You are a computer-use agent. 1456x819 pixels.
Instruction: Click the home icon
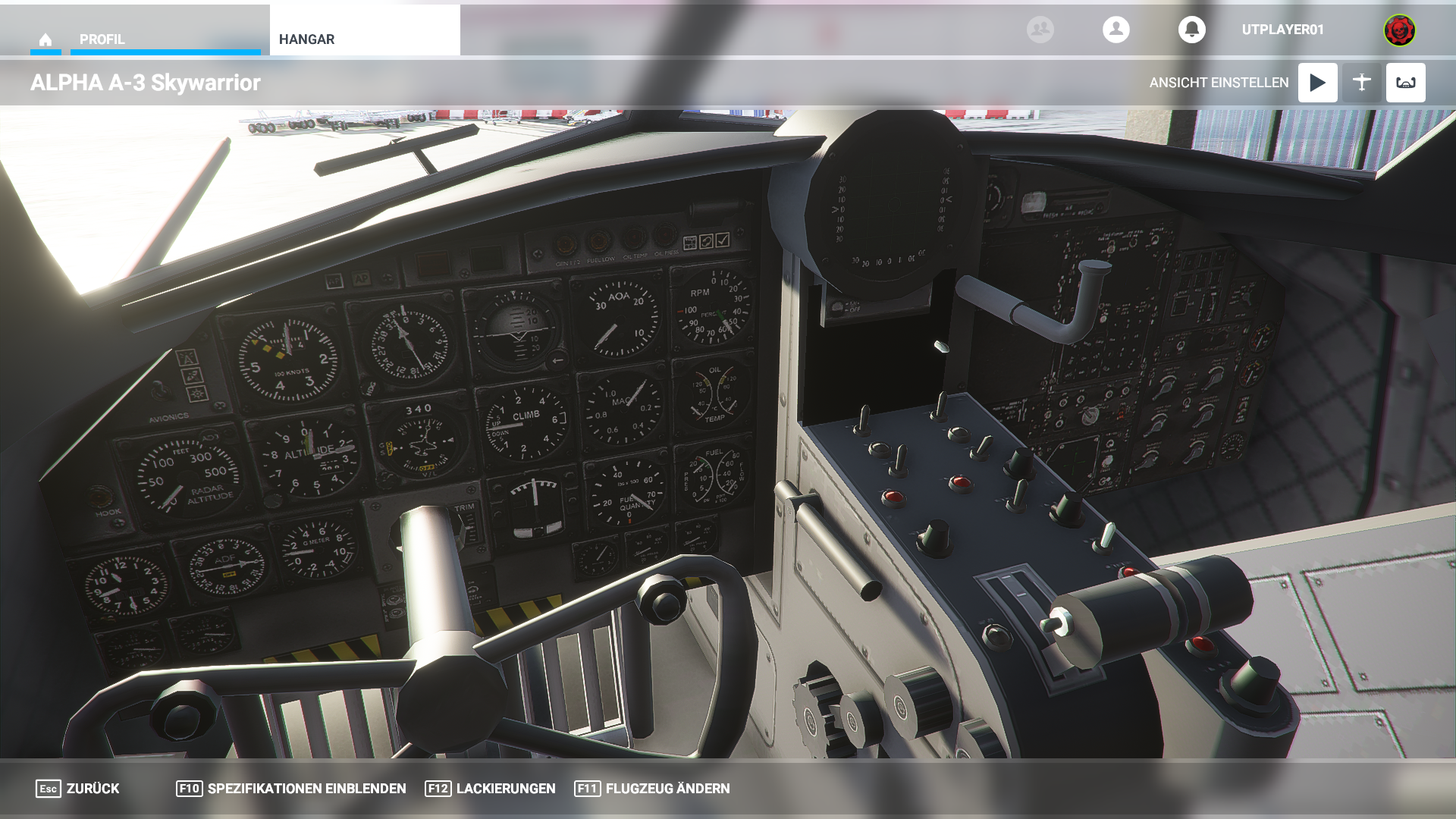(x=45, y=39)
